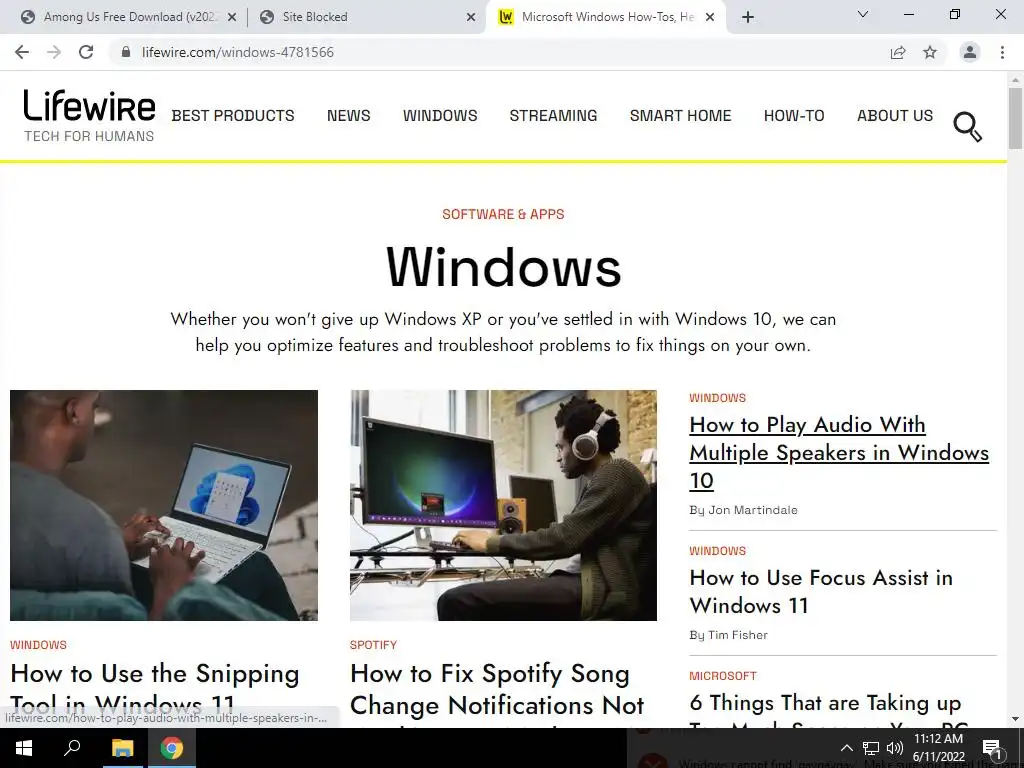This screenshot has height=768, width=1024.
Task: Go back with the browser back arrow
Action: 22,52
